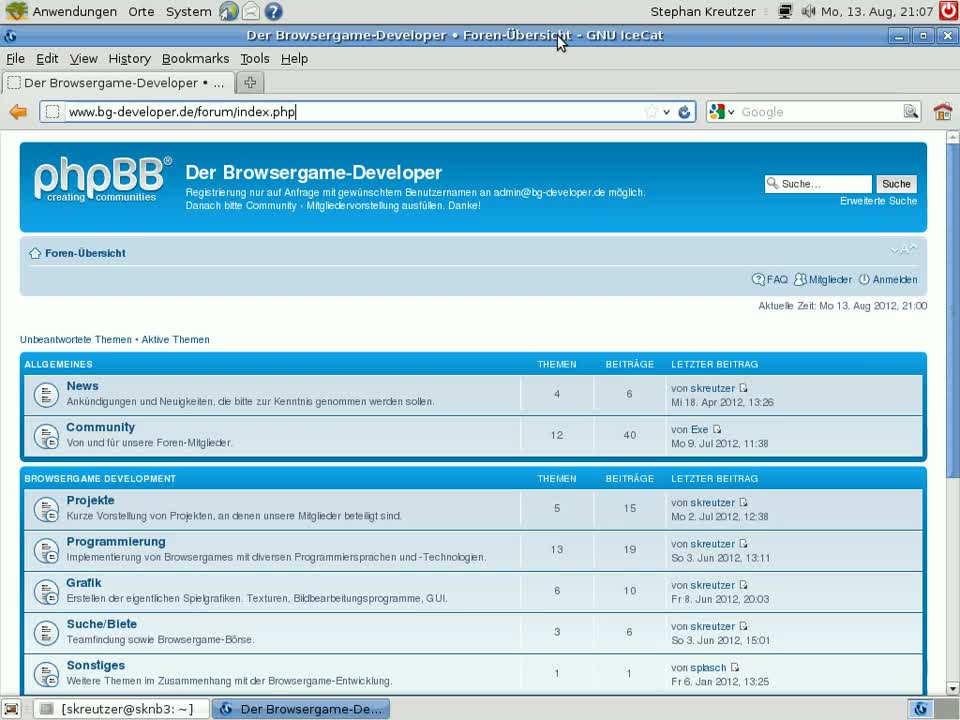Click the site identity icon in address bar

[x=53, y=112]
